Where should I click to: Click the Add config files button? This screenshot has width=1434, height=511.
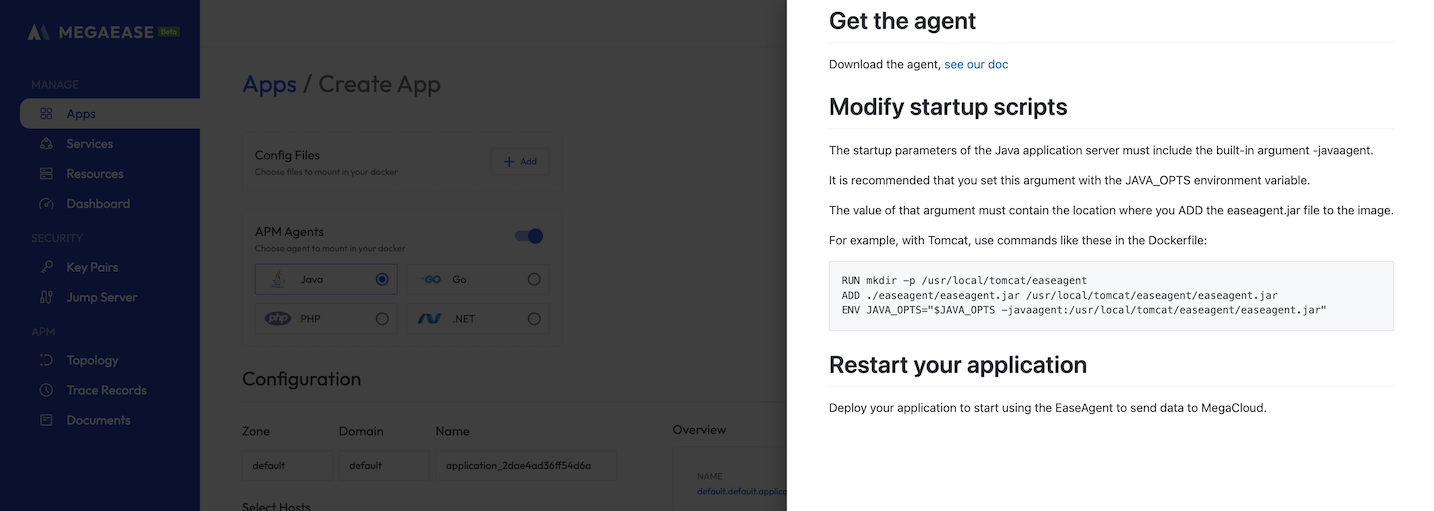point(520,161)
